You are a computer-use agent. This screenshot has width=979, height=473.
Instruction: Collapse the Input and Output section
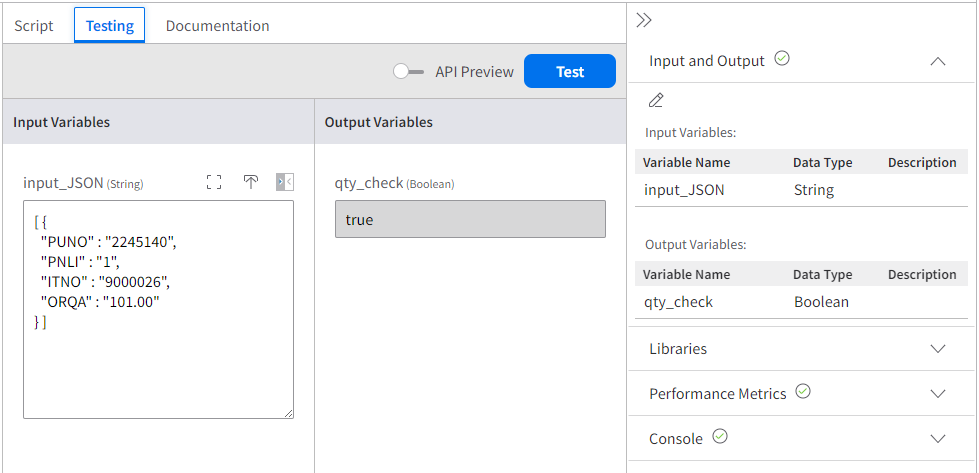[938, 61]
